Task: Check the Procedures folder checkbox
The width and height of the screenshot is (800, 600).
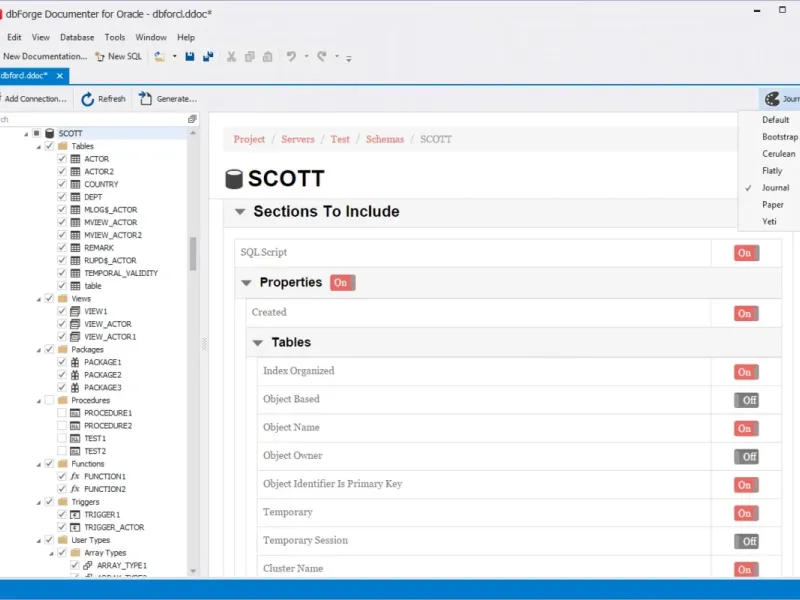Action: (49, 400)
